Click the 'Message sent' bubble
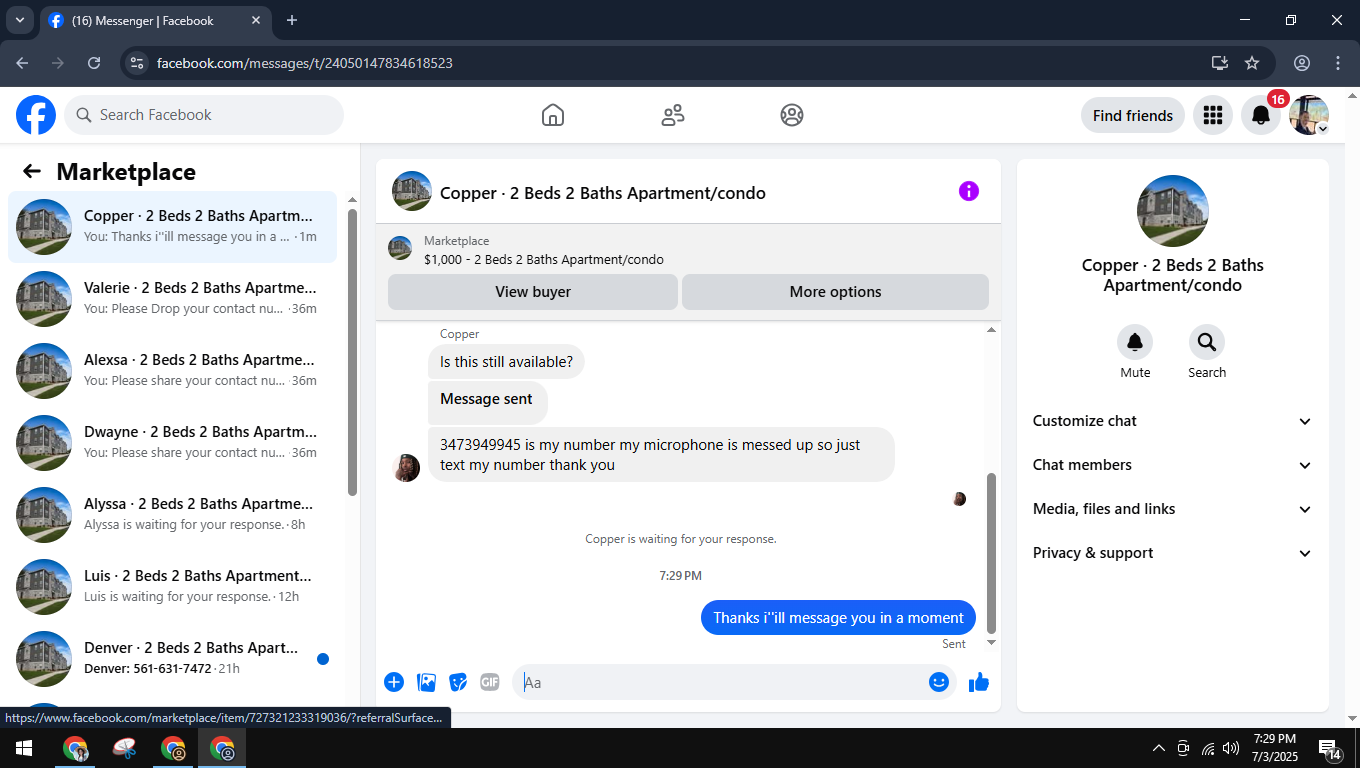The width and height of the screenshot is (1360, 768). tap(487, 402)
